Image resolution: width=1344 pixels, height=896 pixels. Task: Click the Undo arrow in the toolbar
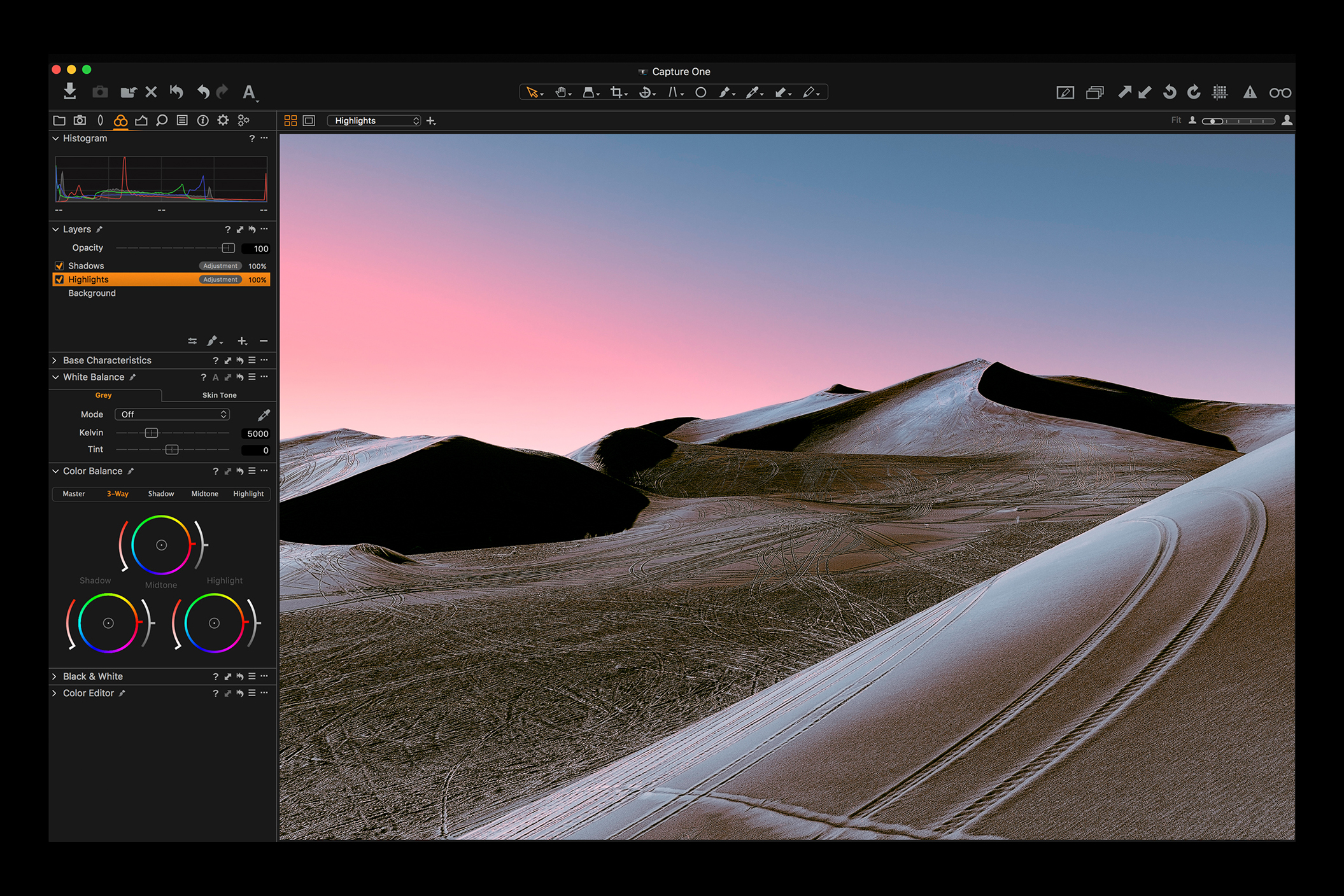click(x=202, y=92)
